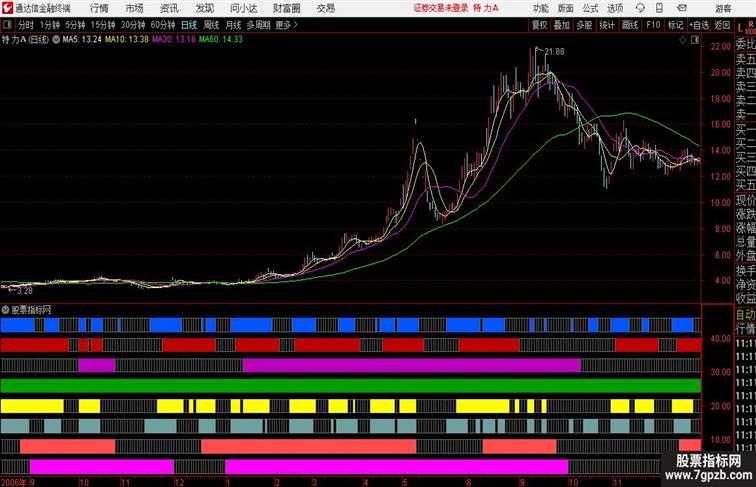Image resolution: width=756 pixels, height=487 pixels.
Task: Click the 特力A (日线) chart title
Action: pos(25,40)
